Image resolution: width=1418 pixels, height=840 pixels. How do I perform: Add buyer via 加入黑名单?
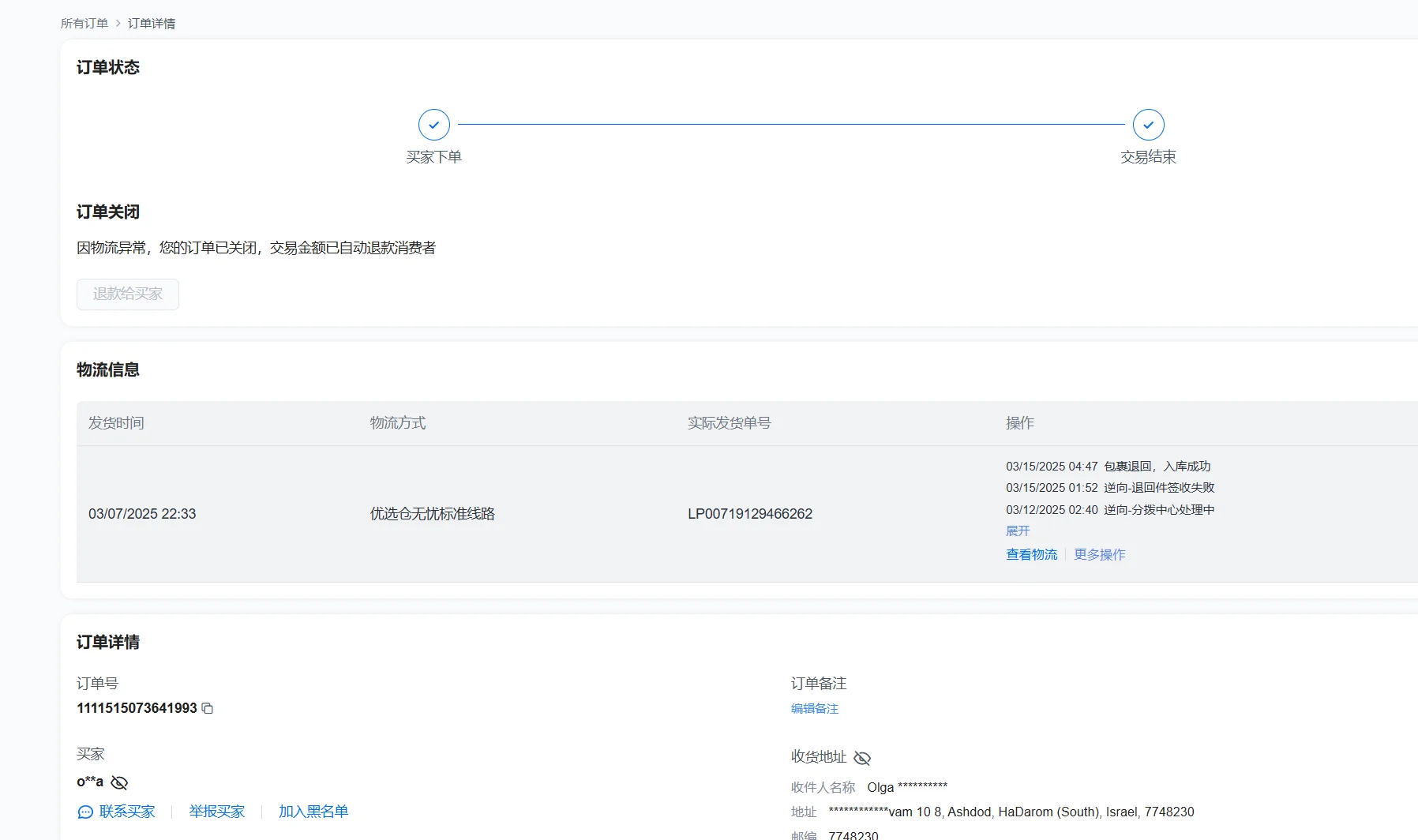click(313, 812)
